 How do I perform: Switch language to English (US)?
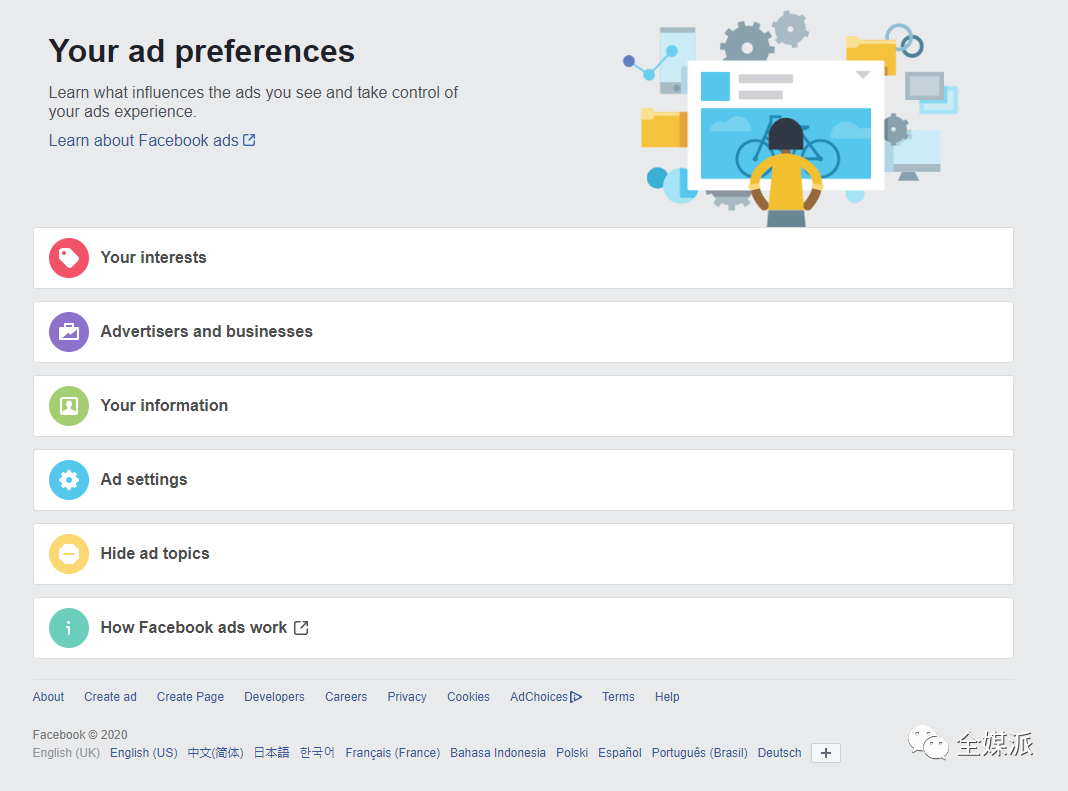(144, 753)
